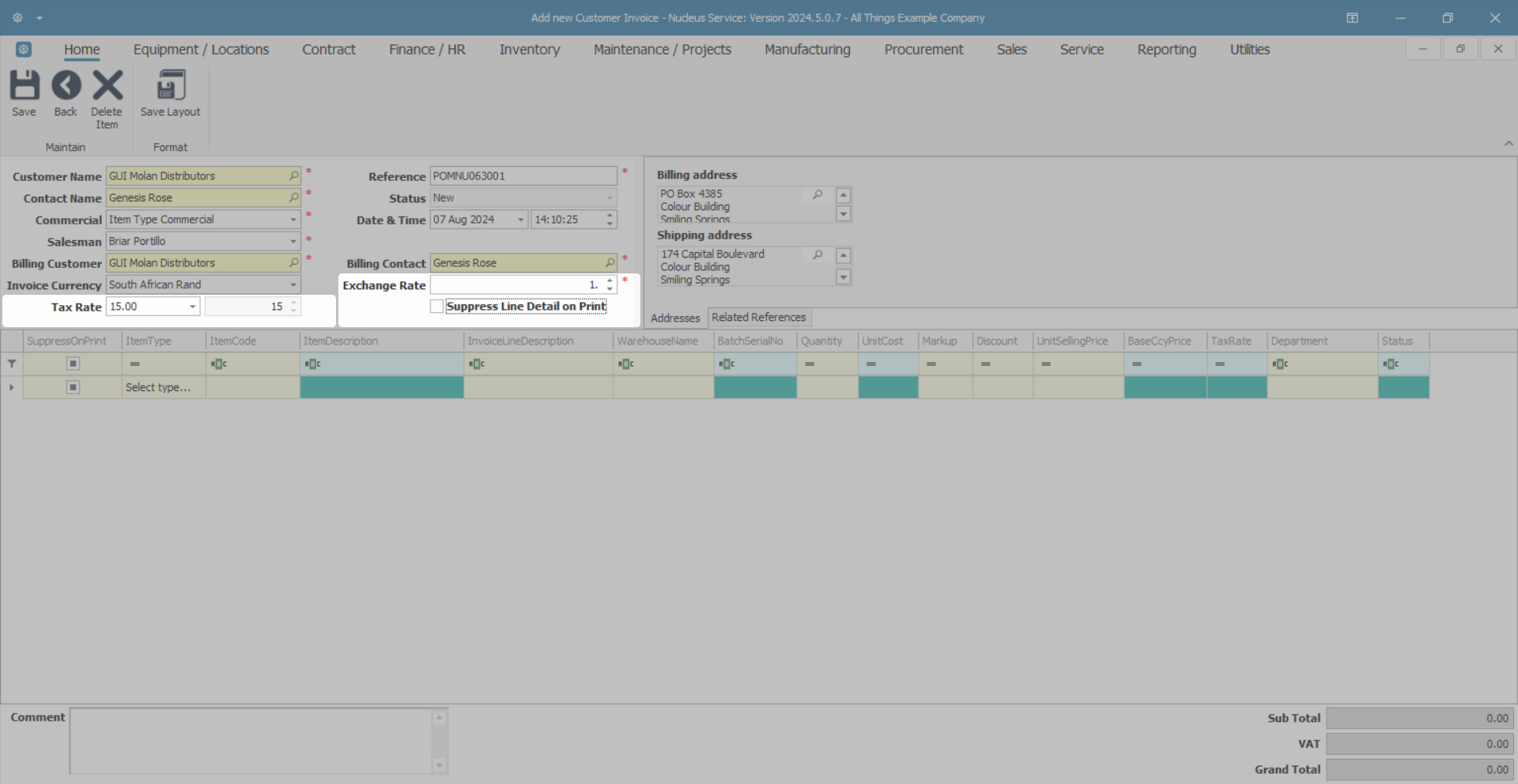This screenshot has width=1518, height=784.
Task: Toggle SuppressOnPrint checkbox in new line row
Action: pos(73,387)
